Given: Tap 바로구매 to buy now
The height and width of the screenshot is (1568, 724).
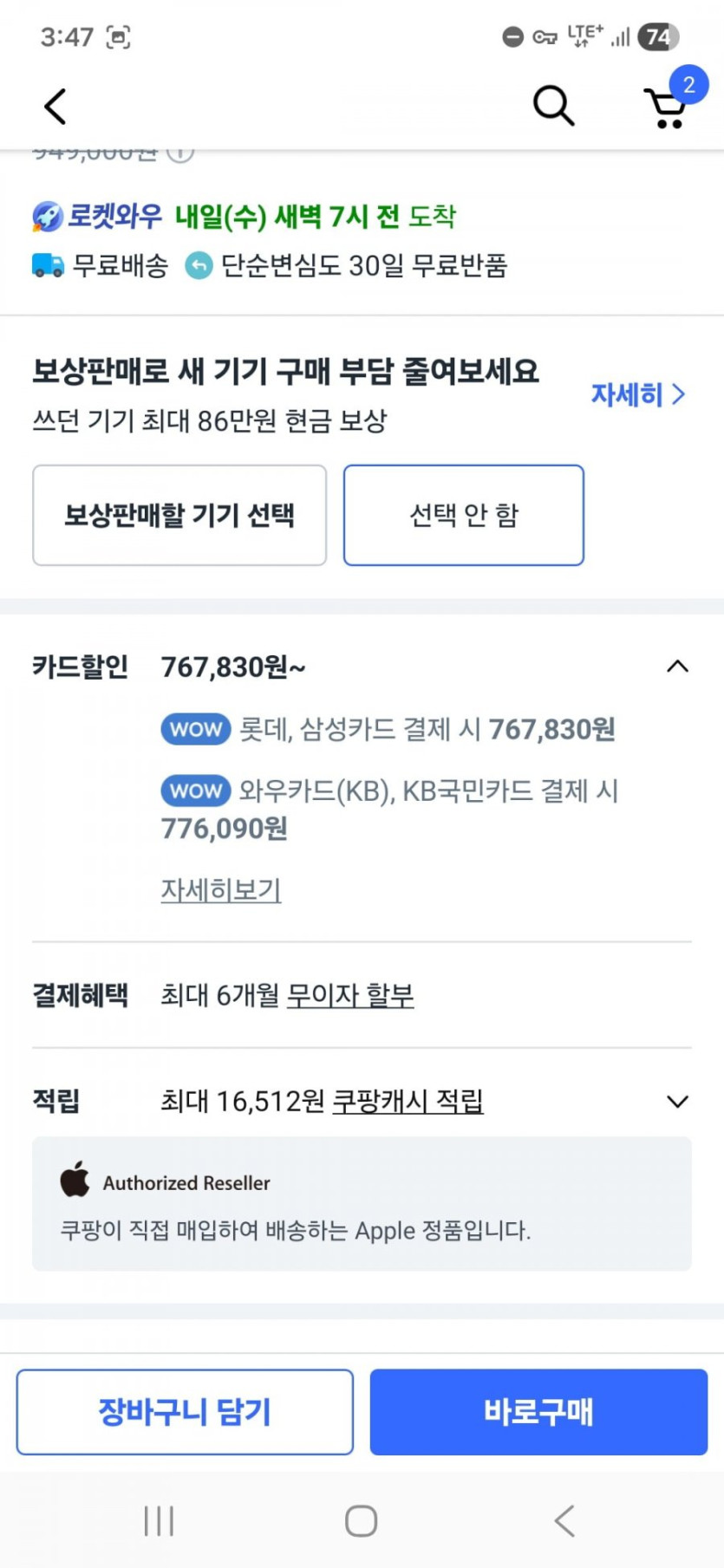Looking at the screenshot, I should pos(538,1411).
